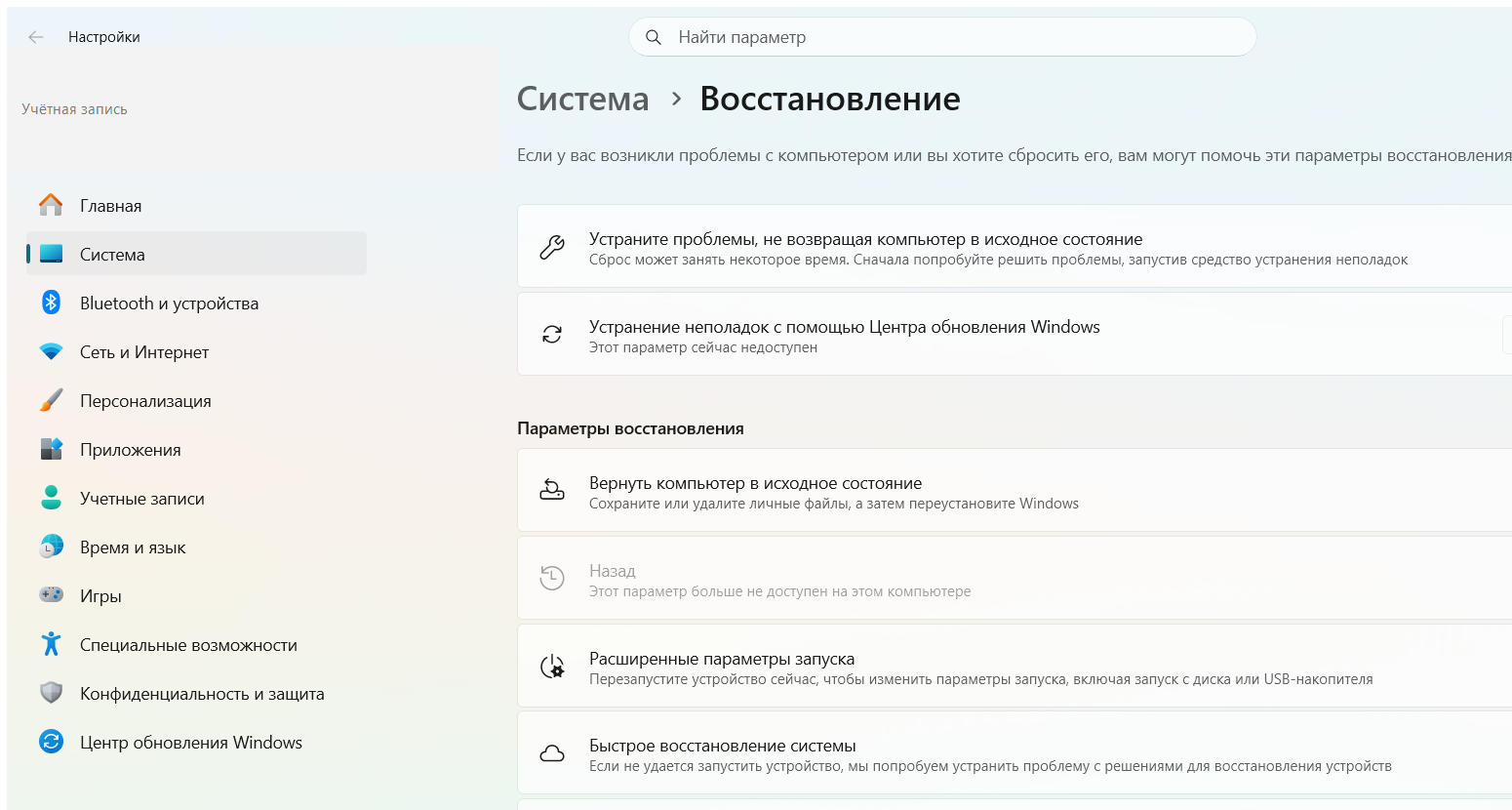Click the Windows Update sync icon in the sidebar
The image size is (1512, 810).
point(51,742)
